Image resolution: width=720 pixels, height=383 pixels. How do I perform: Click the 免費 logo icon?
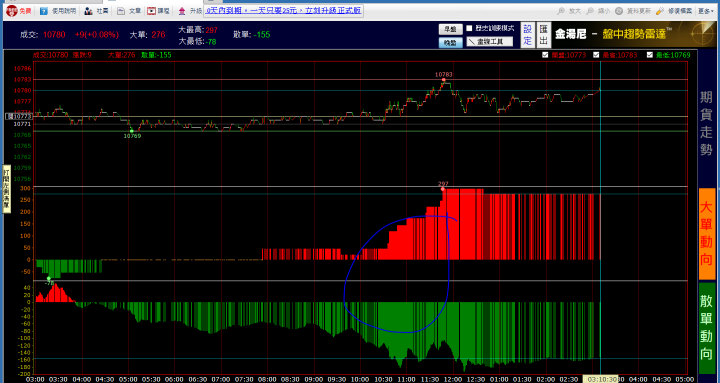pyautogui.click(x=11, y=11)
